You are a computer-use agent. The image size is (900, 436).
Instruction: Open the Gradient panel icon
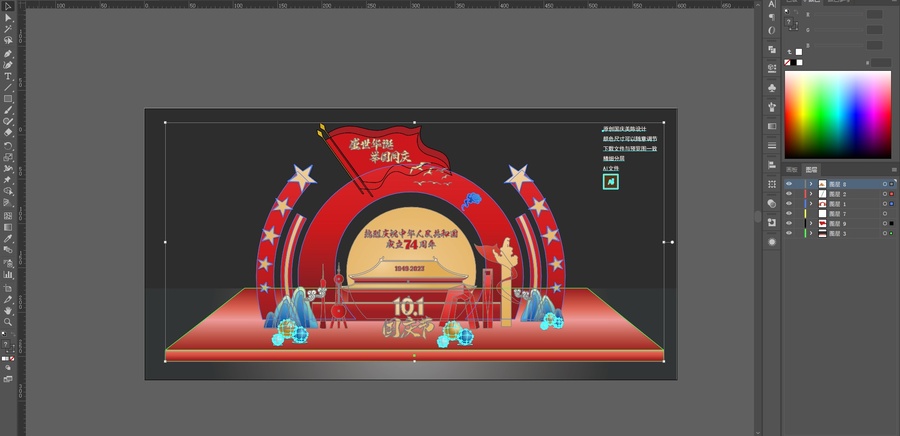click(771, 126)
